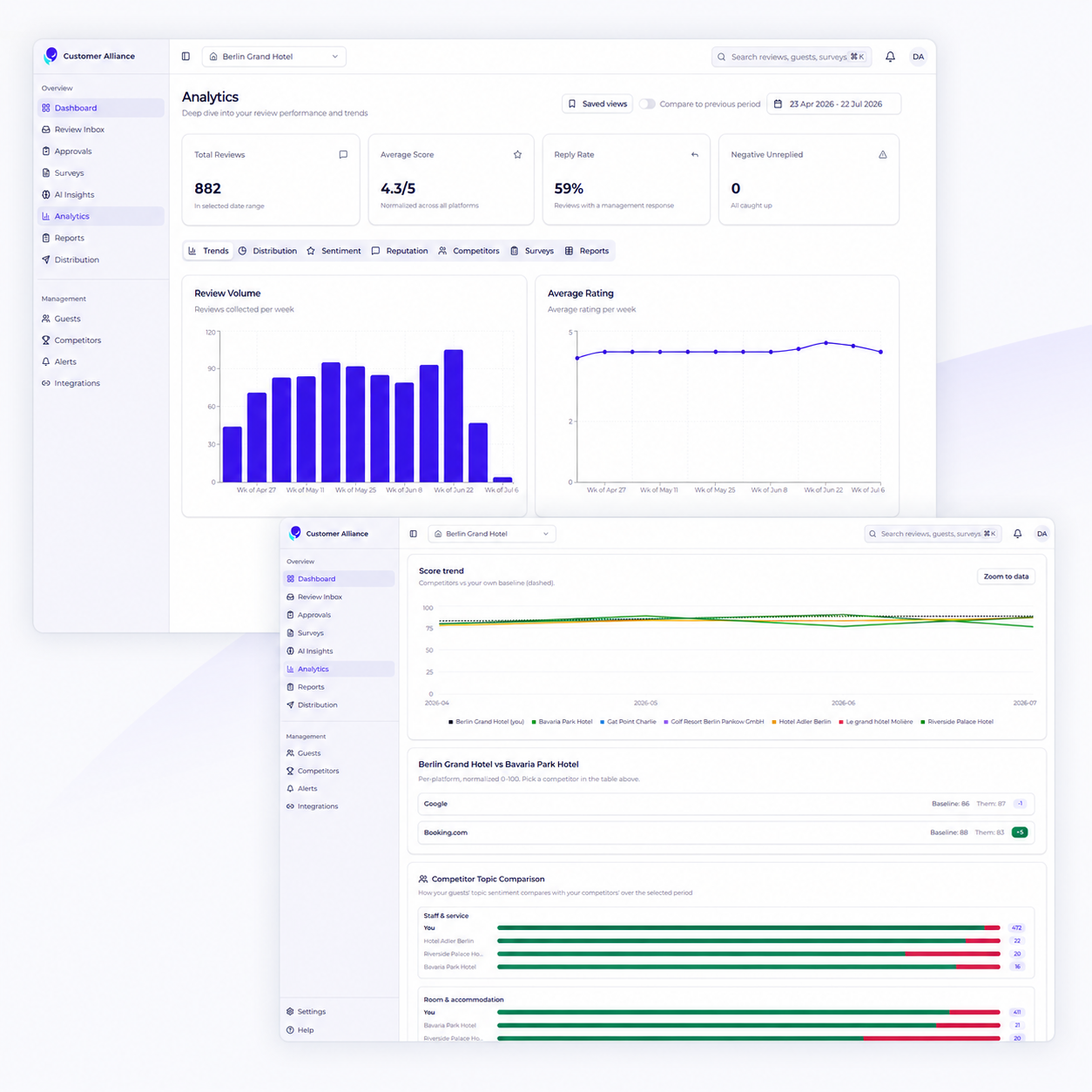Open Review Inbox in back window sidebar
This screenshot has width=1092, height=1092.
coord(101,130)
